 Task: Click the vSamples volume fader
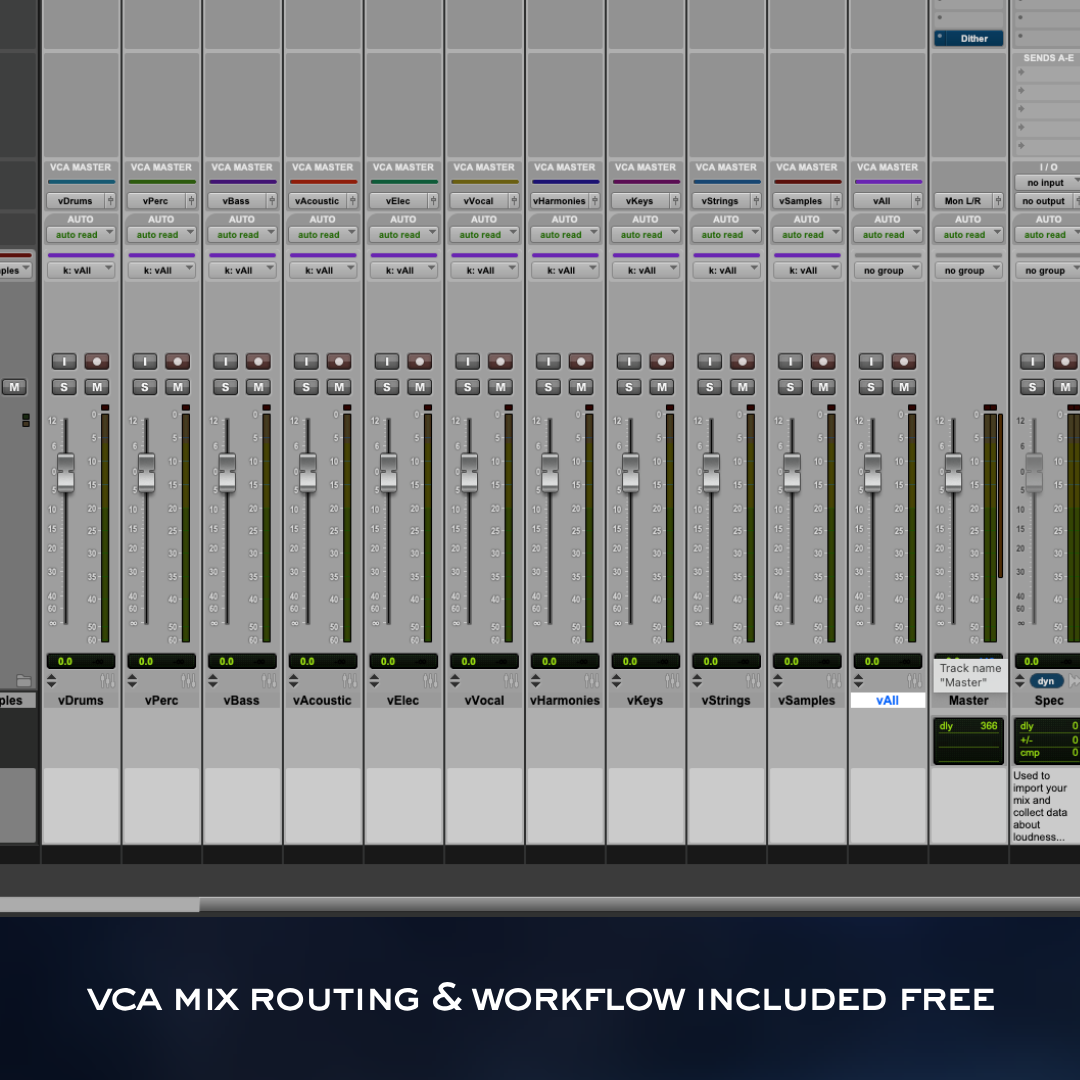(792, 472)
